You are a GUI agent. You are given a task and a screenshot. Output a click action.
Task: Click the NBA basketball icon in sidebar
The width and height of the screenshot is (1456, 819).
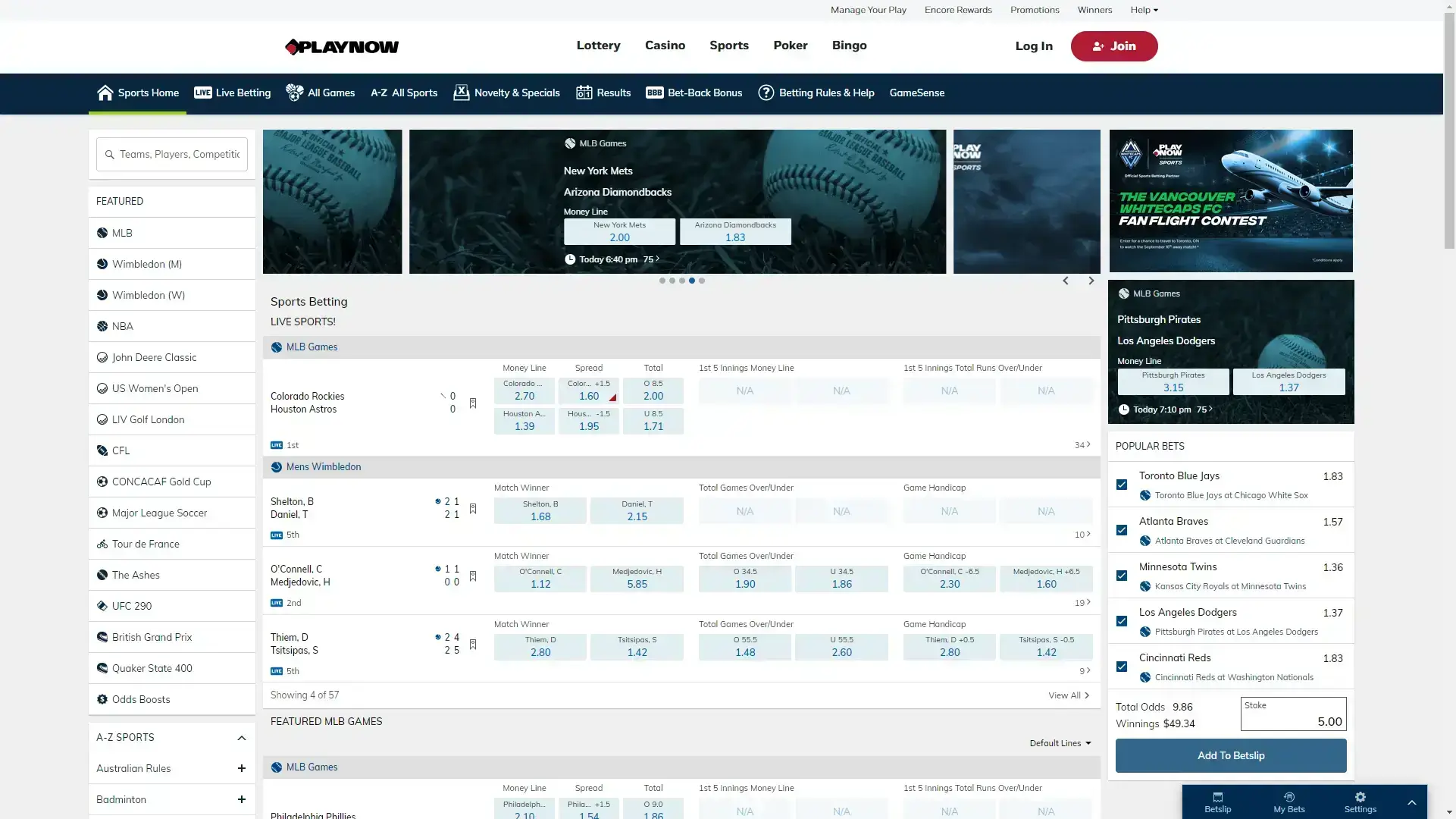pos(102,327)
